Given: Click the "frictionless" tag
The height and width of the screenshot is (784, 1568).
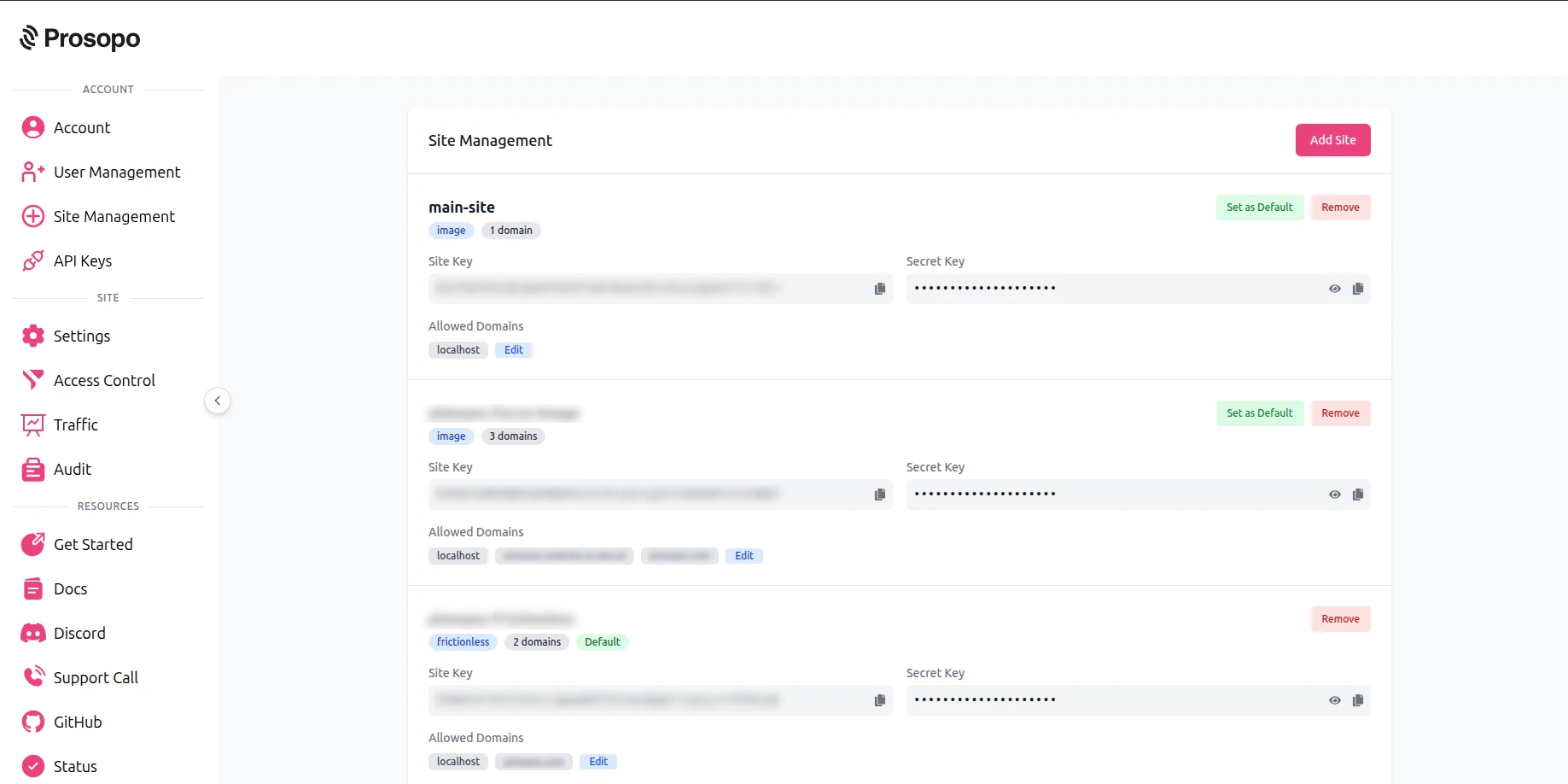Looking at the screenshot, I should (463, 642).
